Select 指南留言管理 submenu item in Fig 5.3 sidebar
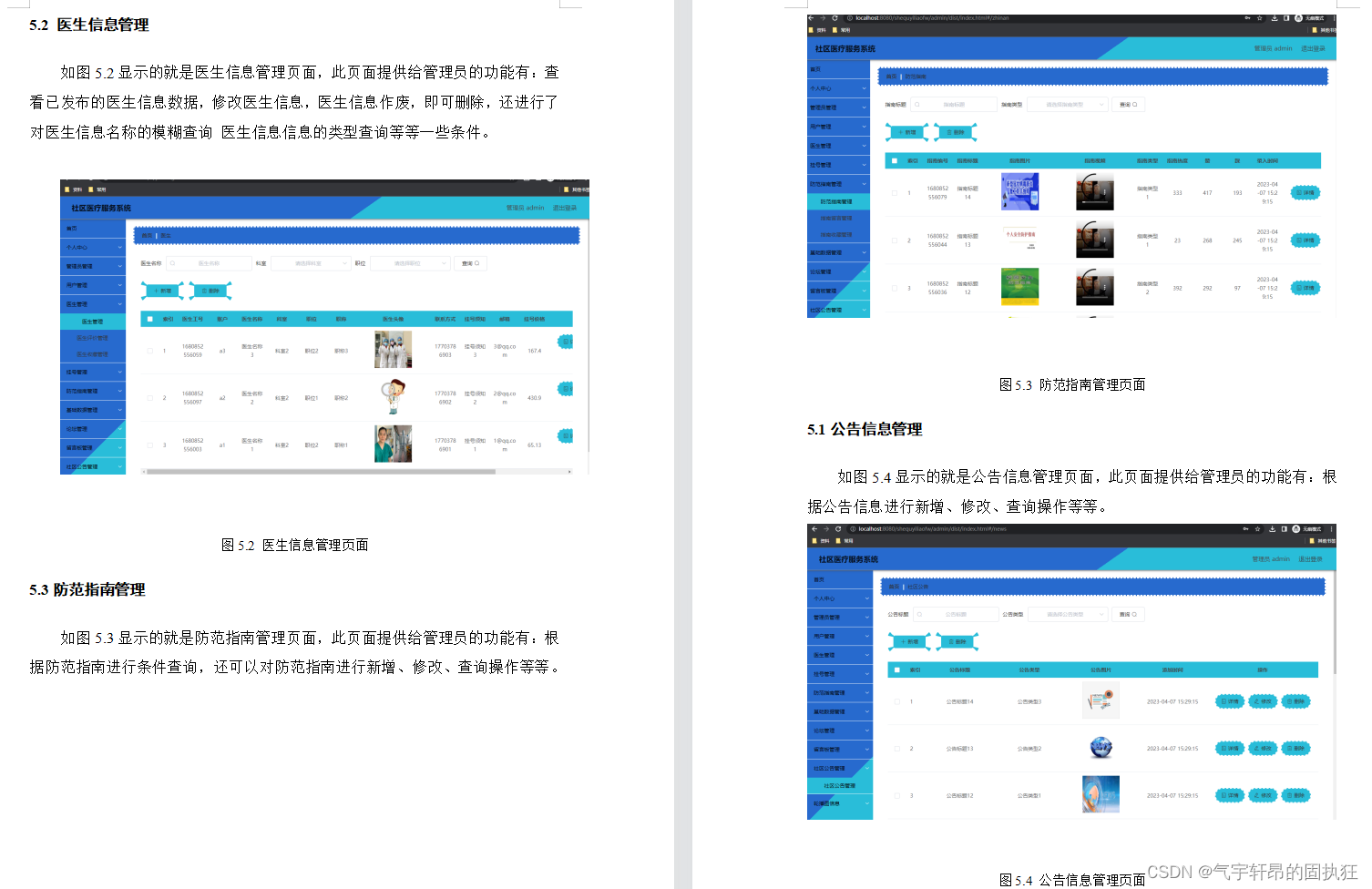This screenshot has width=1372, height=889. click(838, 218)
